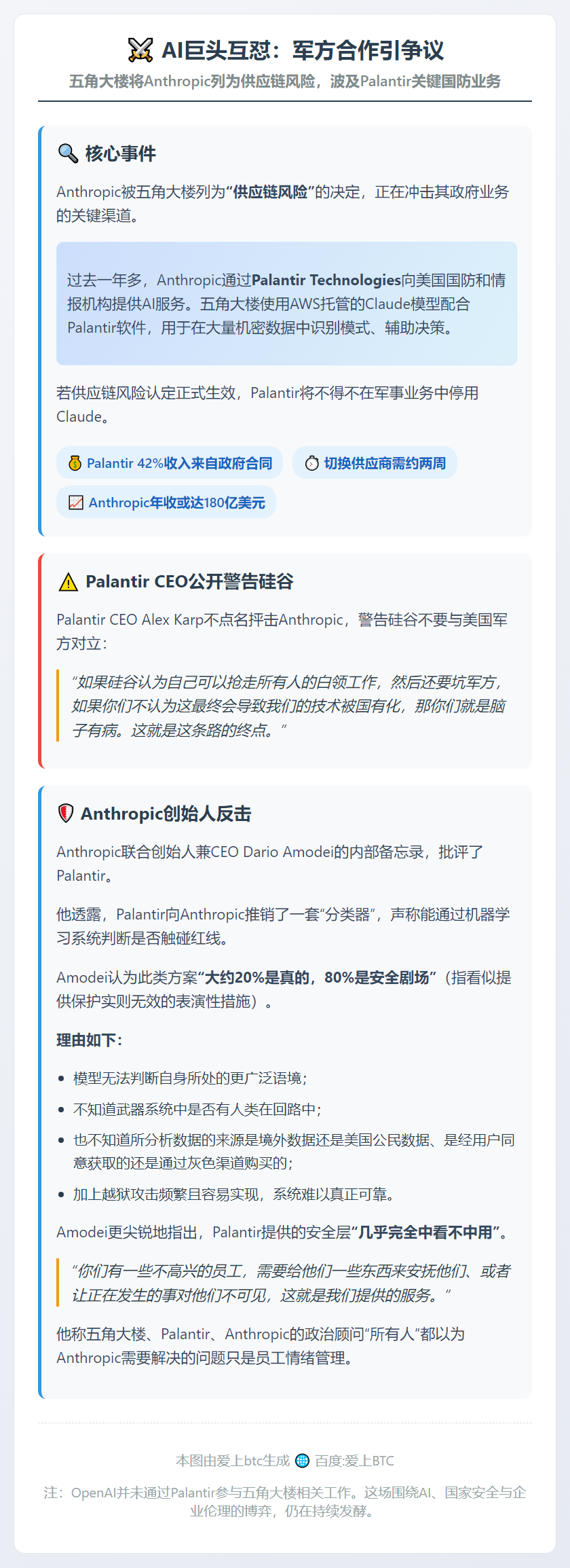Screen dimensions: 570x1568
Task: Click the warning triangle icon beside Palantir CEO
Action: click(69, 582)
